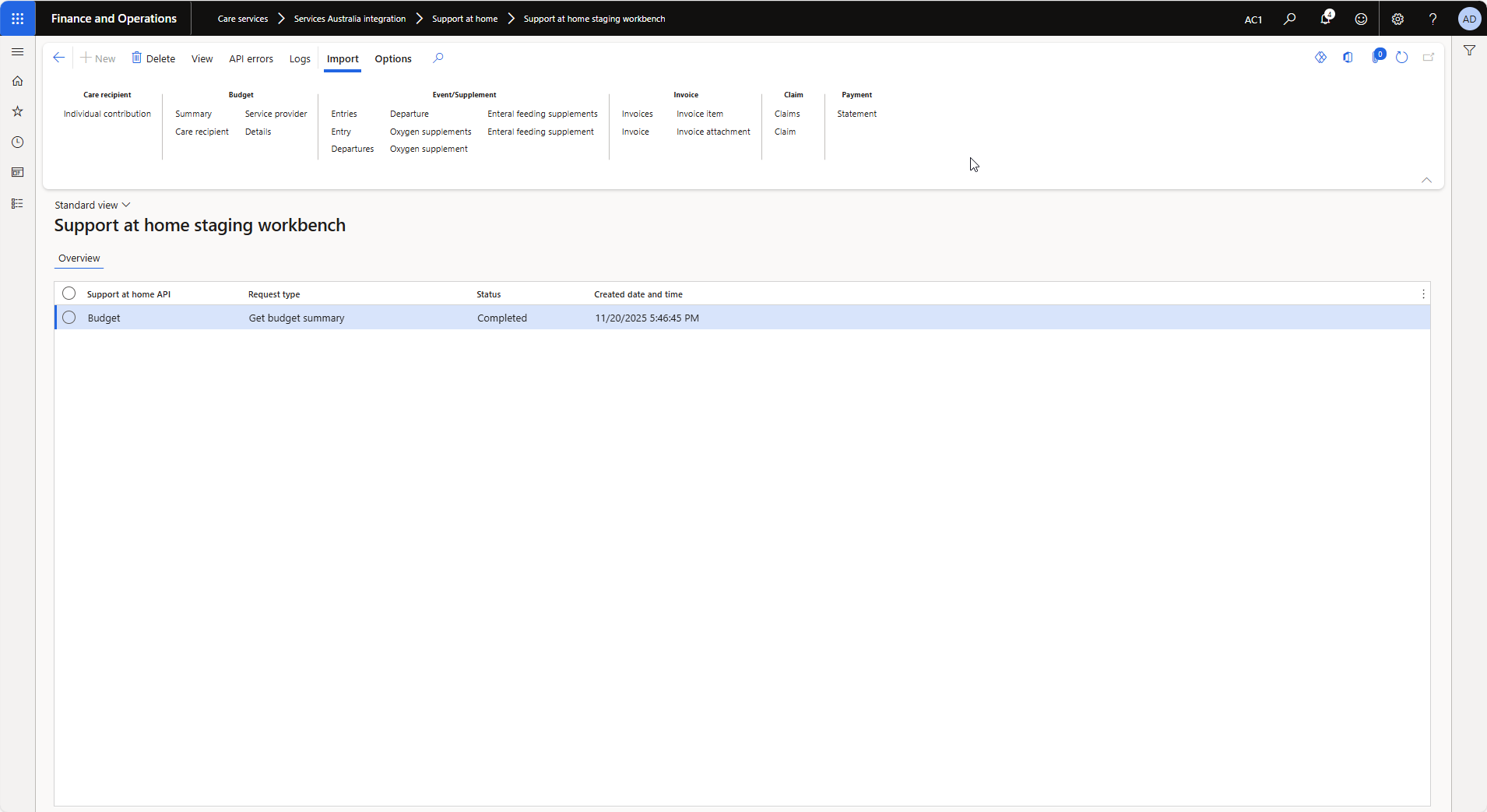Image resolution: width=1487 pixels, height=812 pixels.
Task: Expand the Standard view dropdown
Action: 92,205
